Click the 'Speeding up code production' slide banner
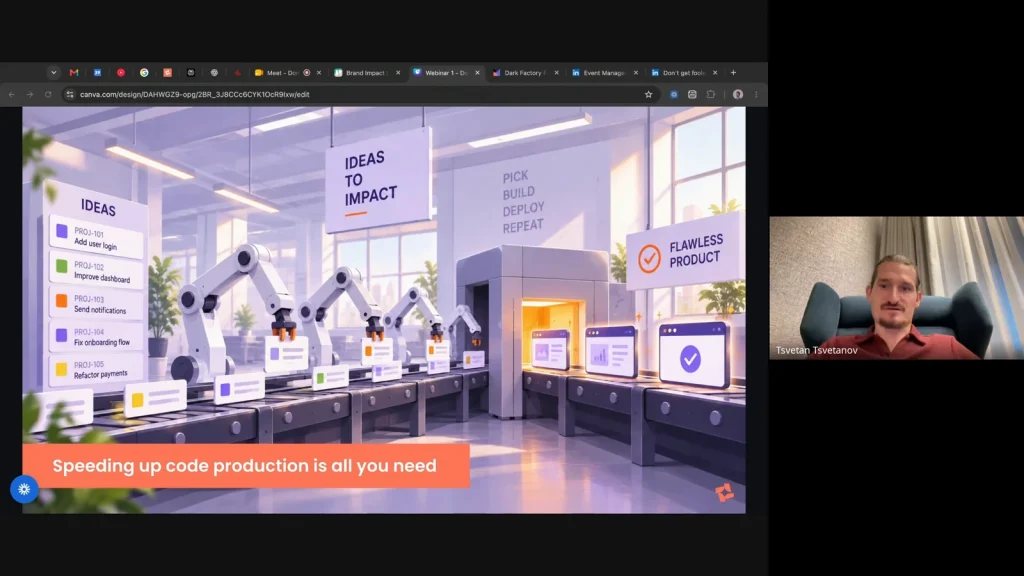 tap(246, 466)
